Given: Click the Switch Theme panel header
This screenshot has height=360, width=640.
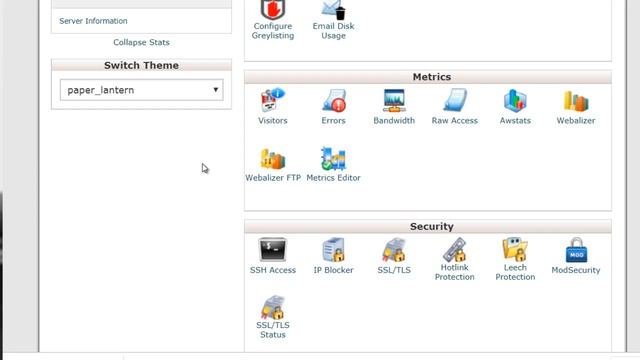Looking at the screenshot, I should (x=141, y=65).
